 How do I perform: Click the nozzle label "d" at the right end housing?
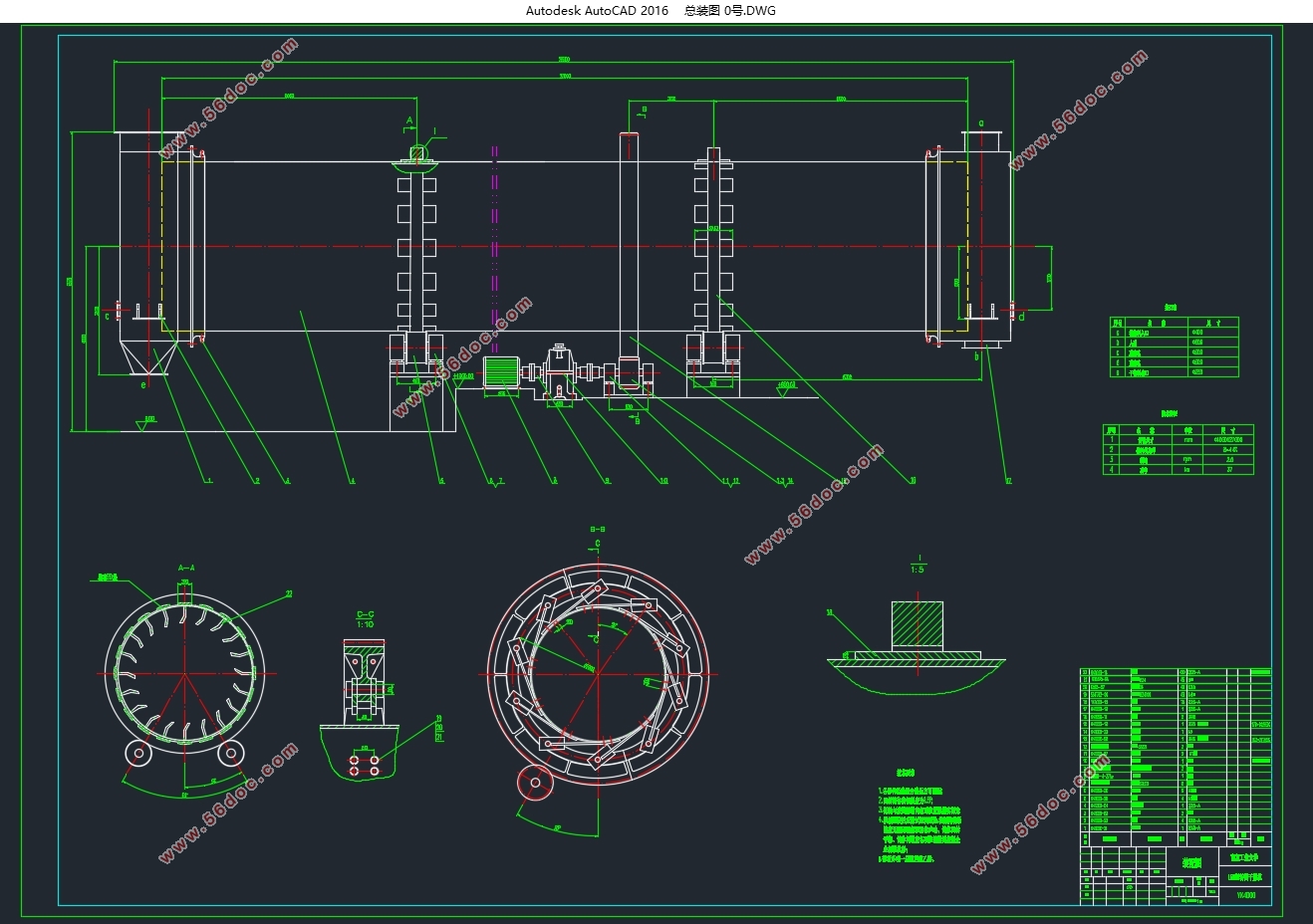click(x=1020, y=317)
